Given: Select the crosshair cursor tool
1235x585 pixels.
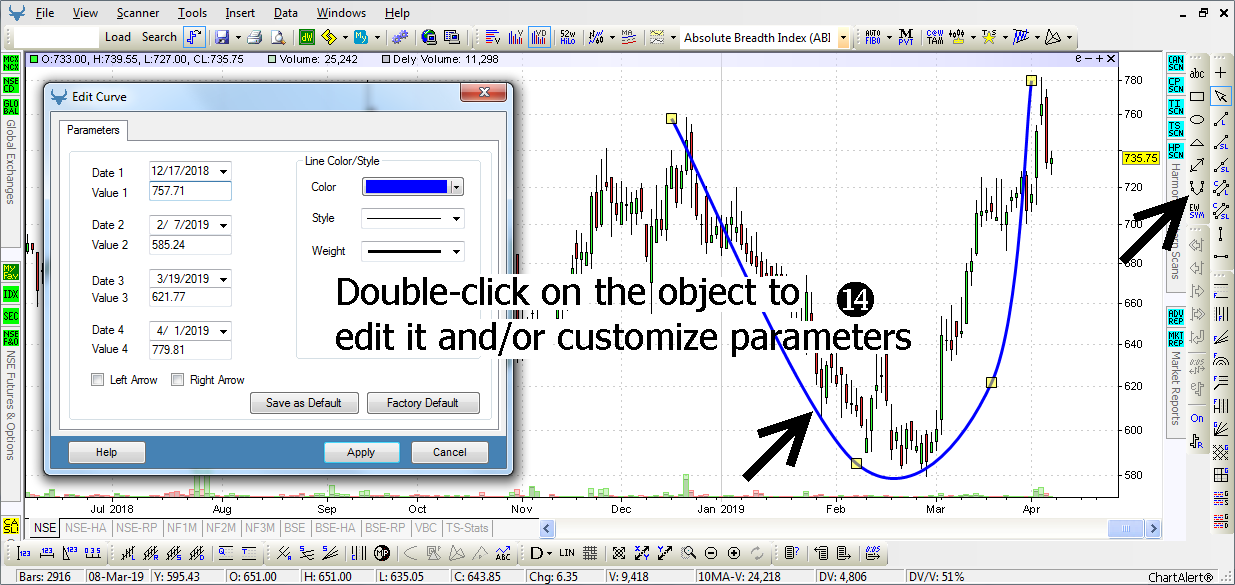Looking at the screenshot, I should point(1220,73).
